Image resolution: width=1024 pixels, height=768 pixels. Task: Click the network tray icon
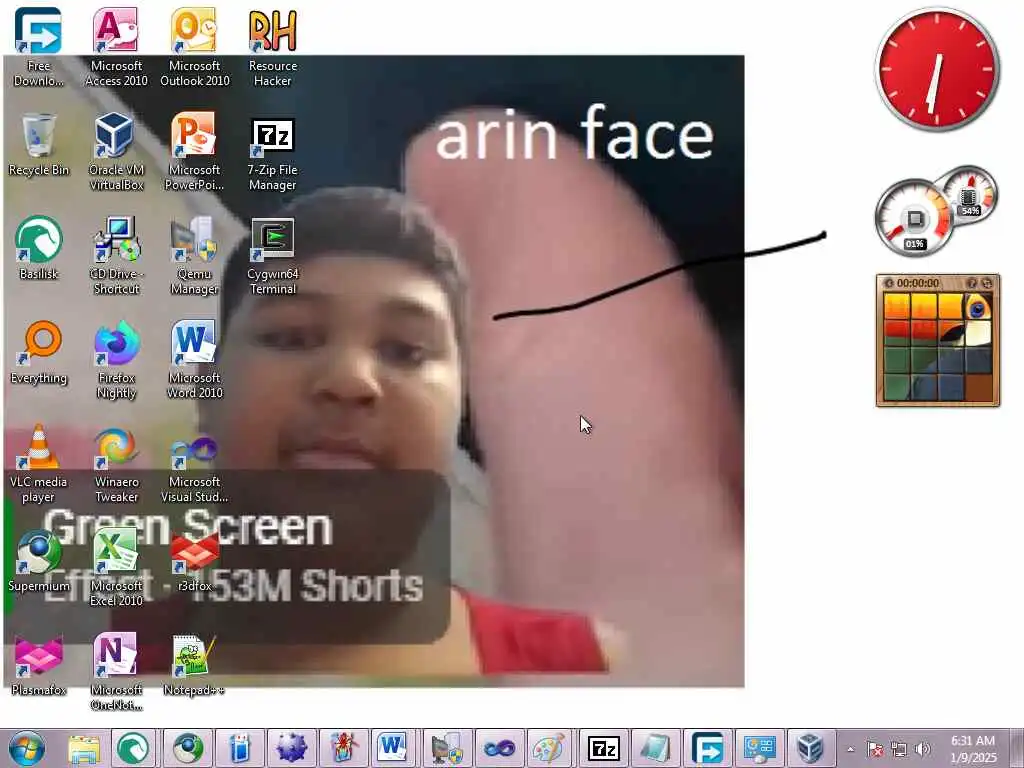899,749
